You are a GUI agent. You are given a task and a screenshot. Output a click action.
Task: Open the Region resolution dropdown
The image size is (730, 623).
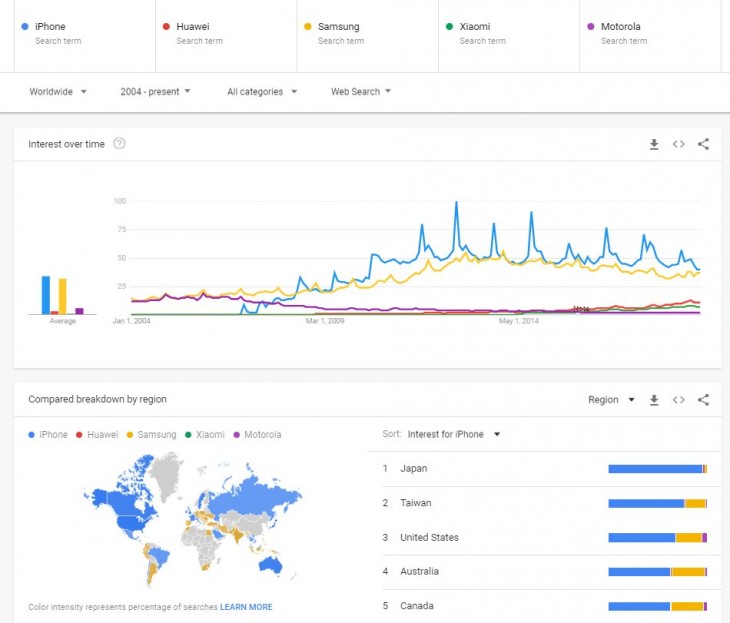pyautogui.click(x=611, y=400)
